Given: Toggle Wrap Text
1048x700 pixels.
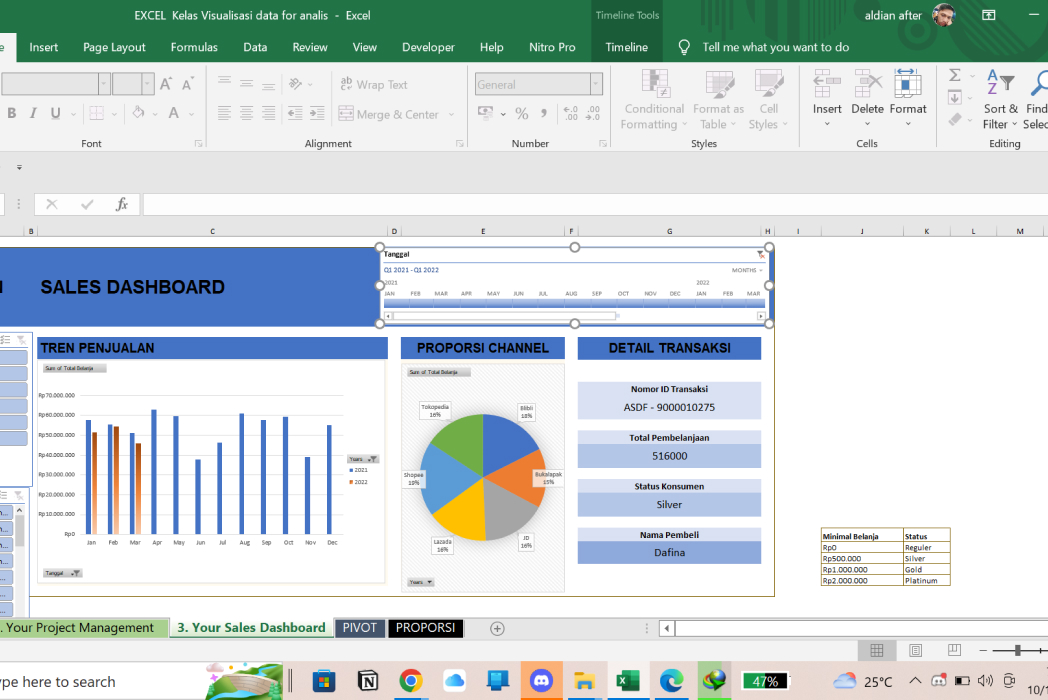Looking at the screenshot, I should coord(374,84).
